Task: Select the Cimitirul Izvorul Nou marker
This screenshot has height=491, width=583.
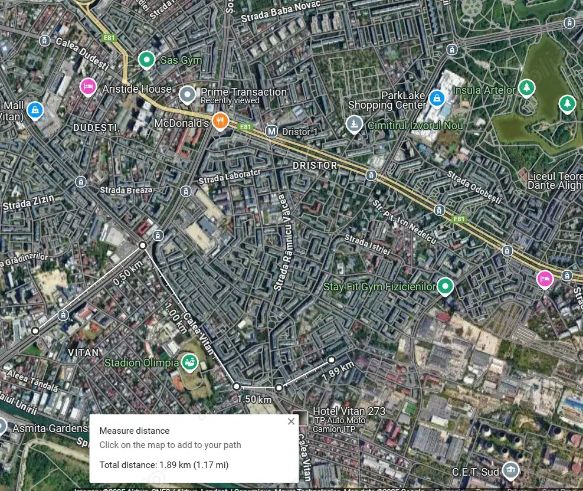Action: pyautogui.click(x=354, y=124)
